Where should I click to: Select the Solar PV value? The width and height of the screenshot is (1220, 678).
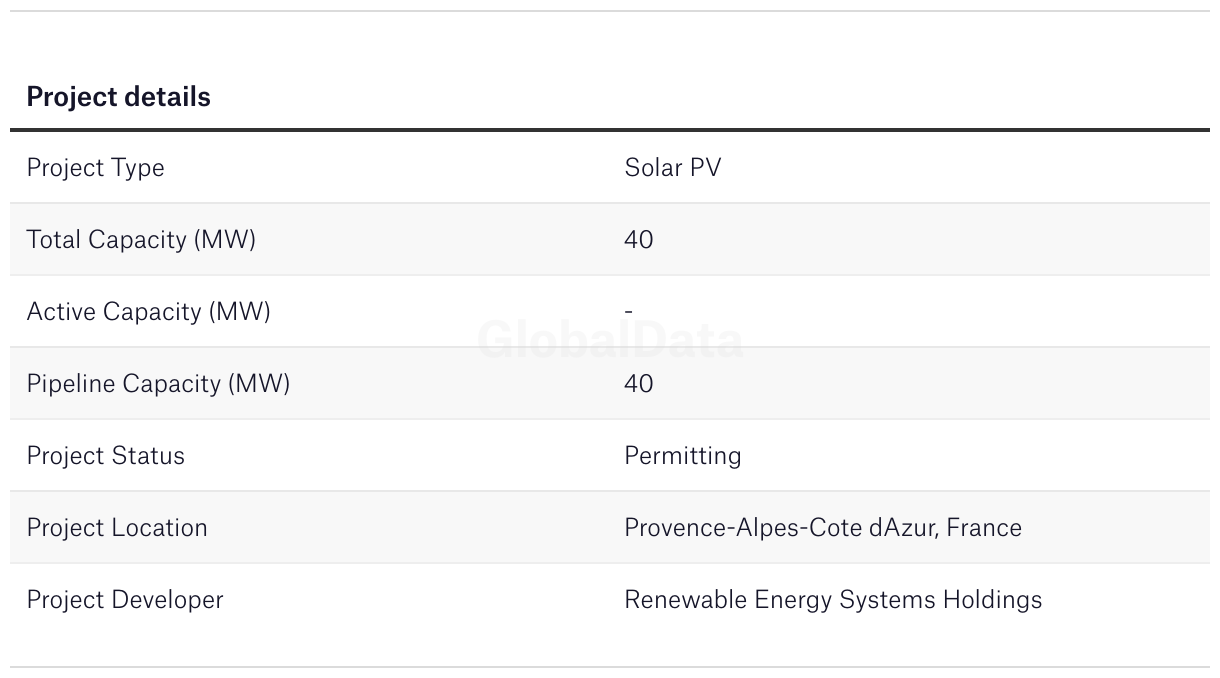[672, 168]
